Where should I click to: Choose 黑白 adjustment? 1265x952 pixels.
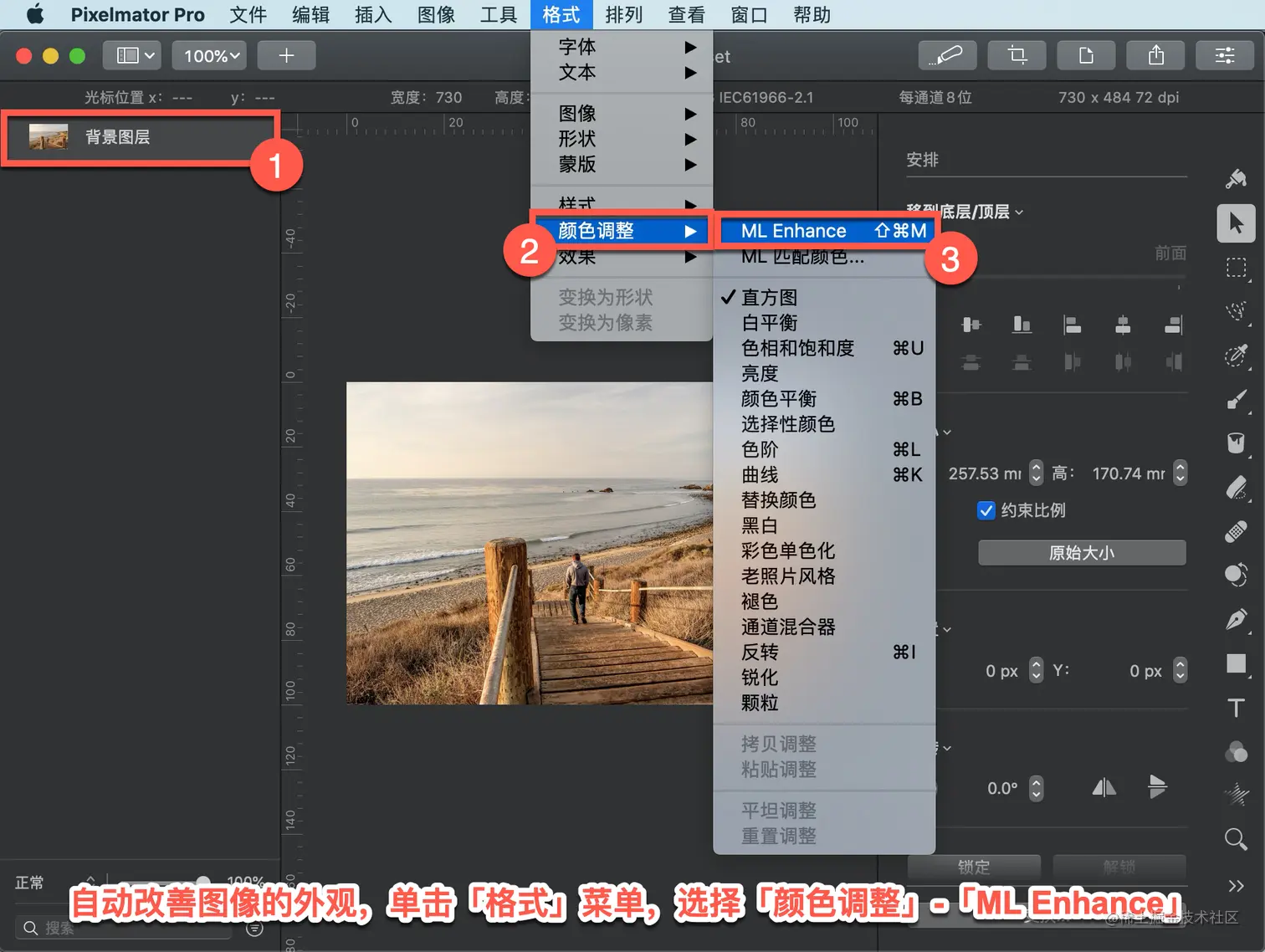click(823, 525)
